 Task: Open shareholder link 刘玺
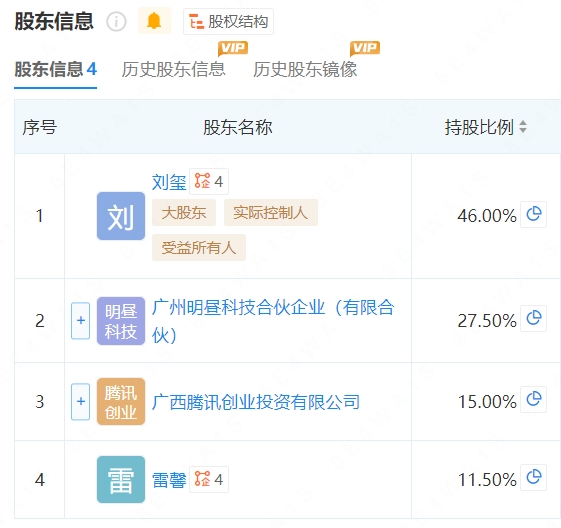pyautogui.click(x=169, y=182)
